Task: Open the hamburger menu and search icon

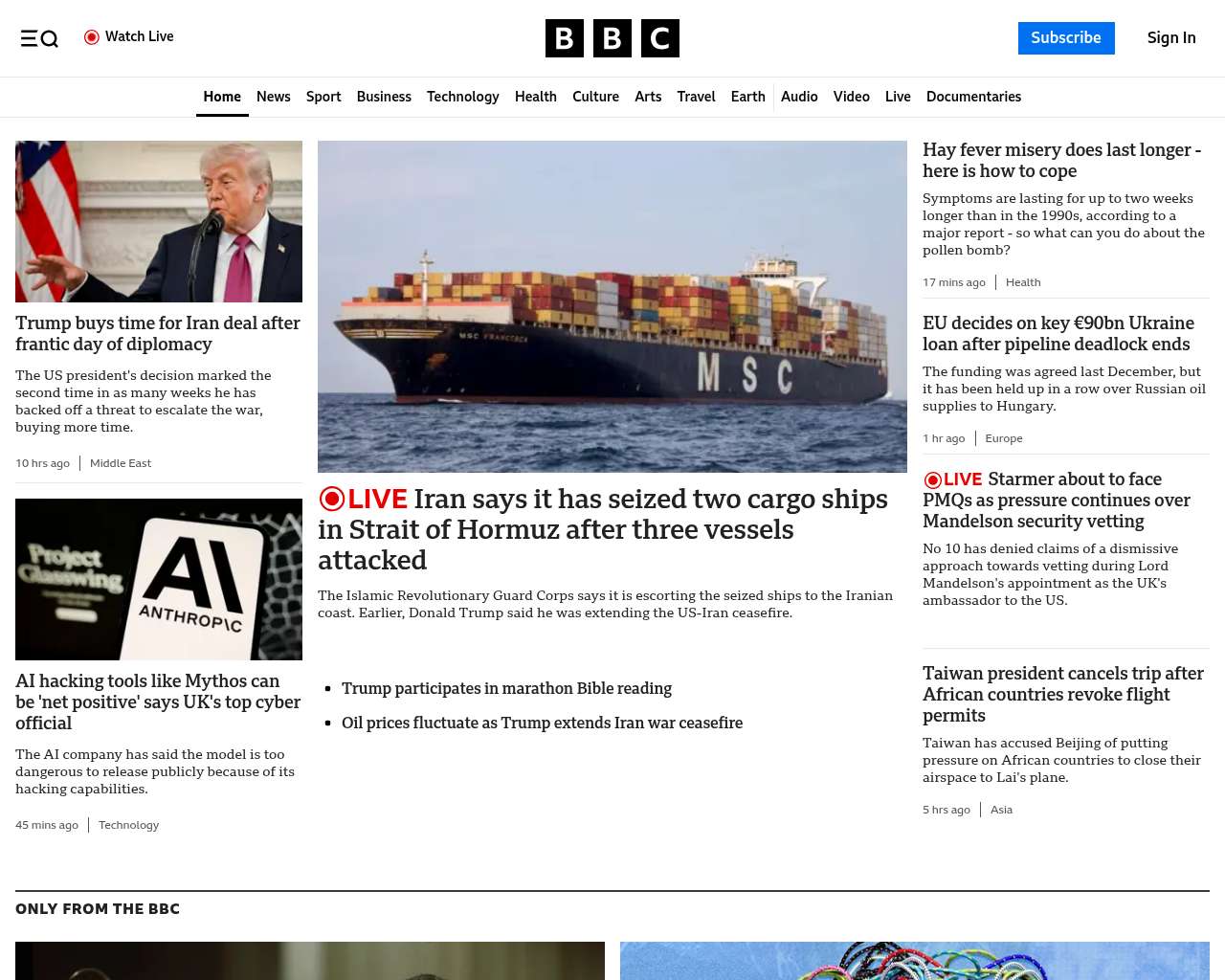Action: click(39, 38)
